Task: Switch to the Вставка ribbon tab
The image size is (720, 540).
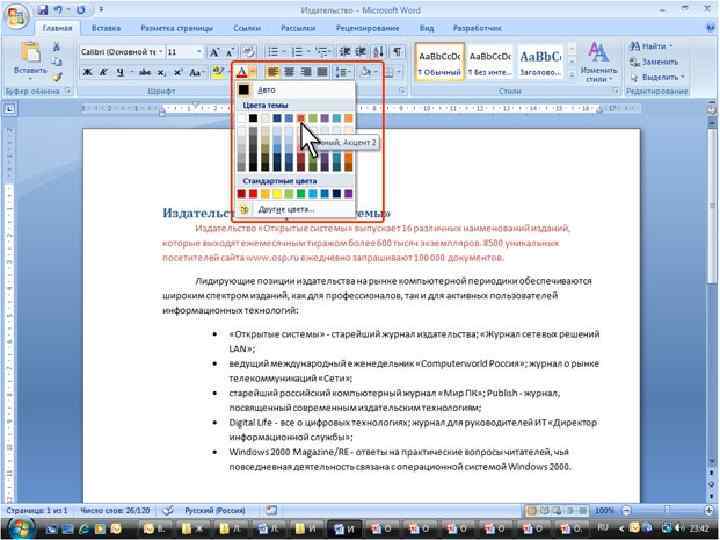Action: click(107, 28)
